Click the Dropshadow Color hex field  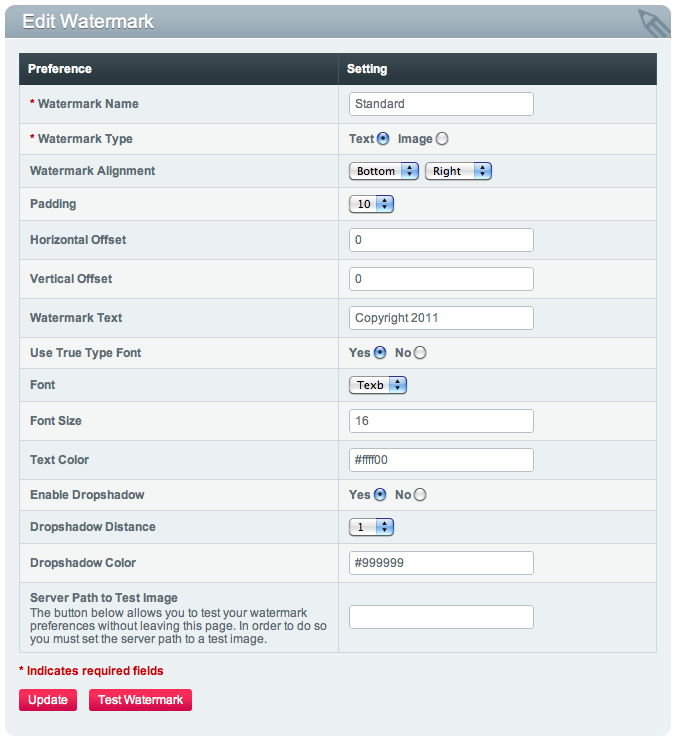441,563
